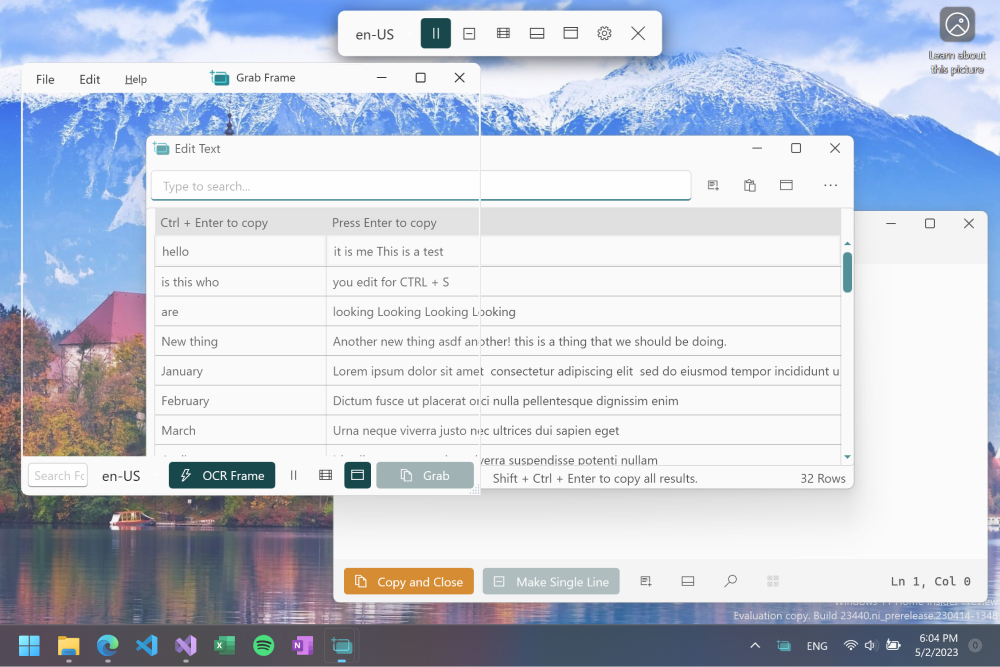This screenshot has height=667, width=1000.
Task: Open the en-US language selector on floating toolbar
Action: (374, 33)
